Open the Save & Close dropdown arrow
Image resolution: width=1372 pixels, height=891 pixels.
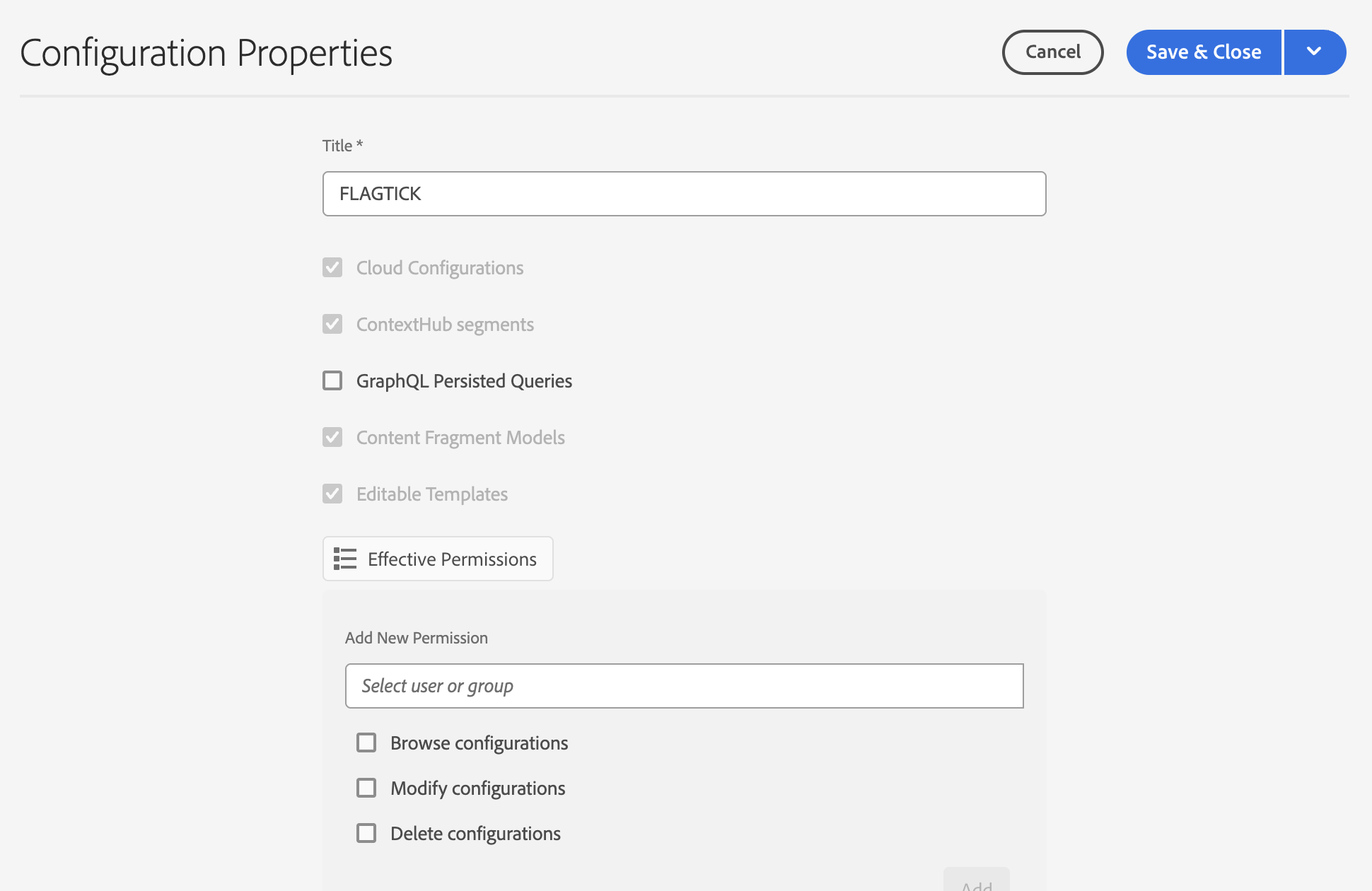click(1314, 52)
